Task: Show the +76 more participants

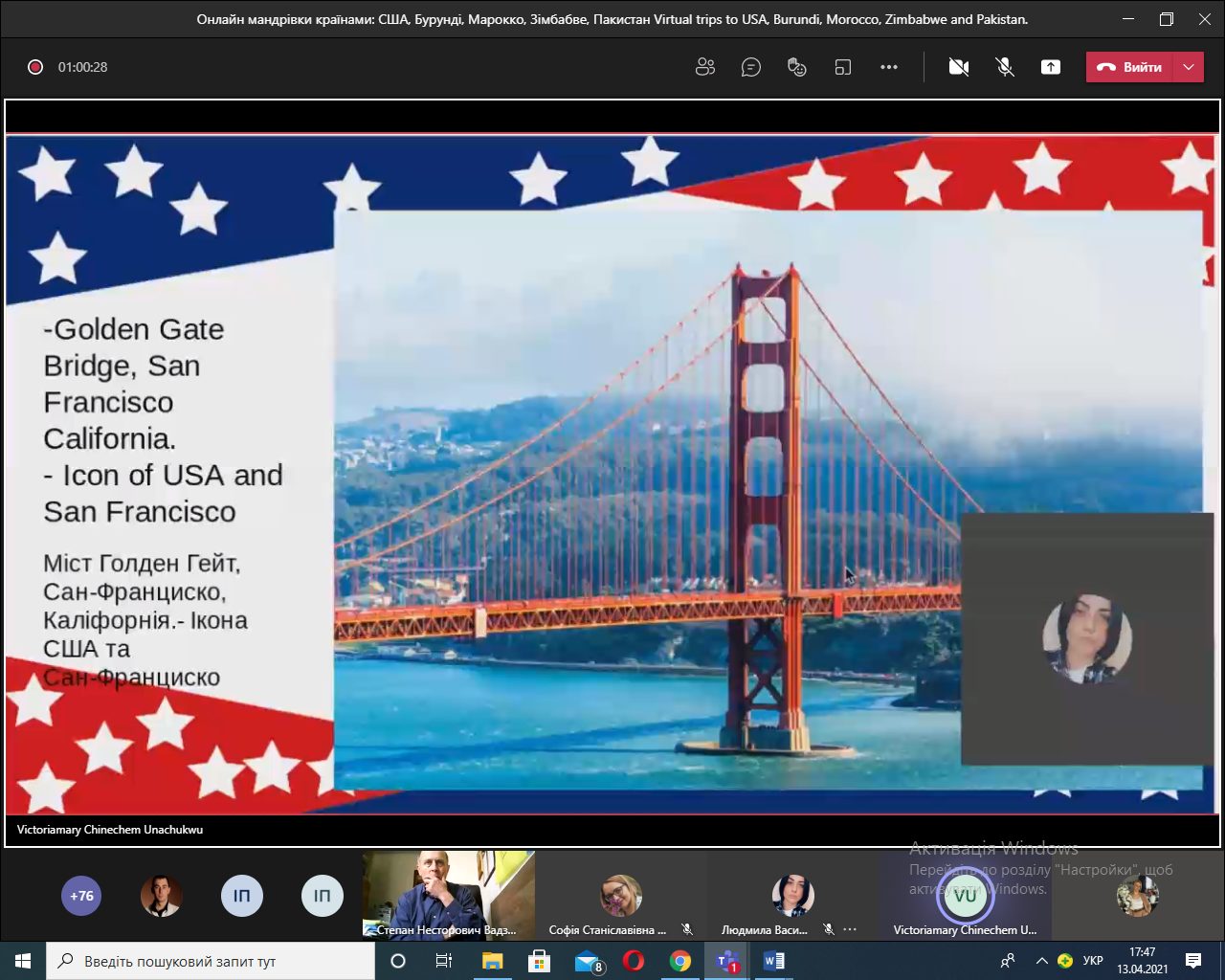Action: [x=81, y=896]
